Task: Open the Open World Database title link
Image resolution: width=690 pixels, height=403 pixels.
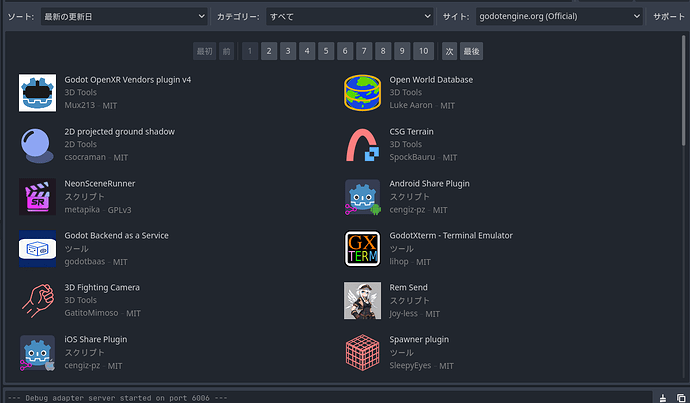Action: [431, 80]
